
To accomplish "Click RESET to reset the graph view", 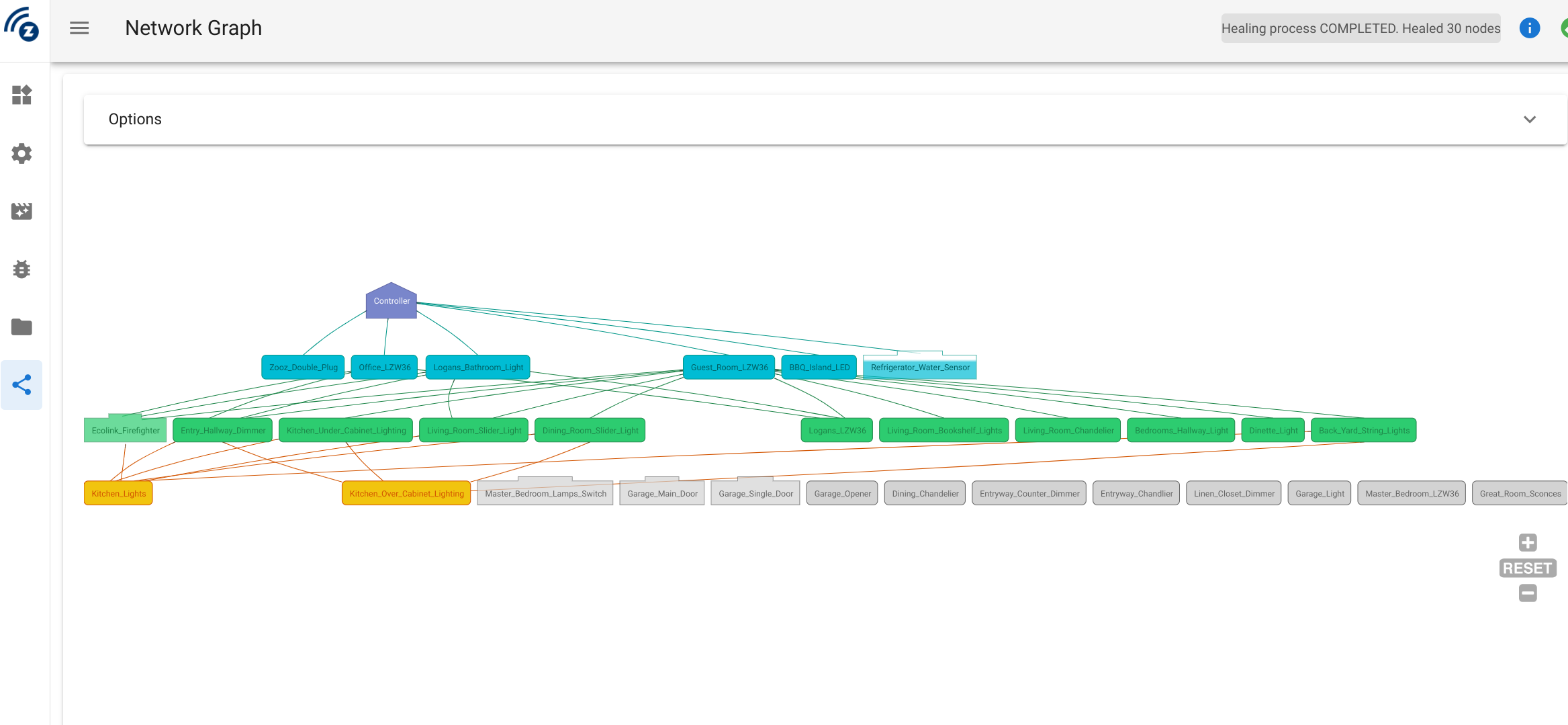I will pos(1528,568).
